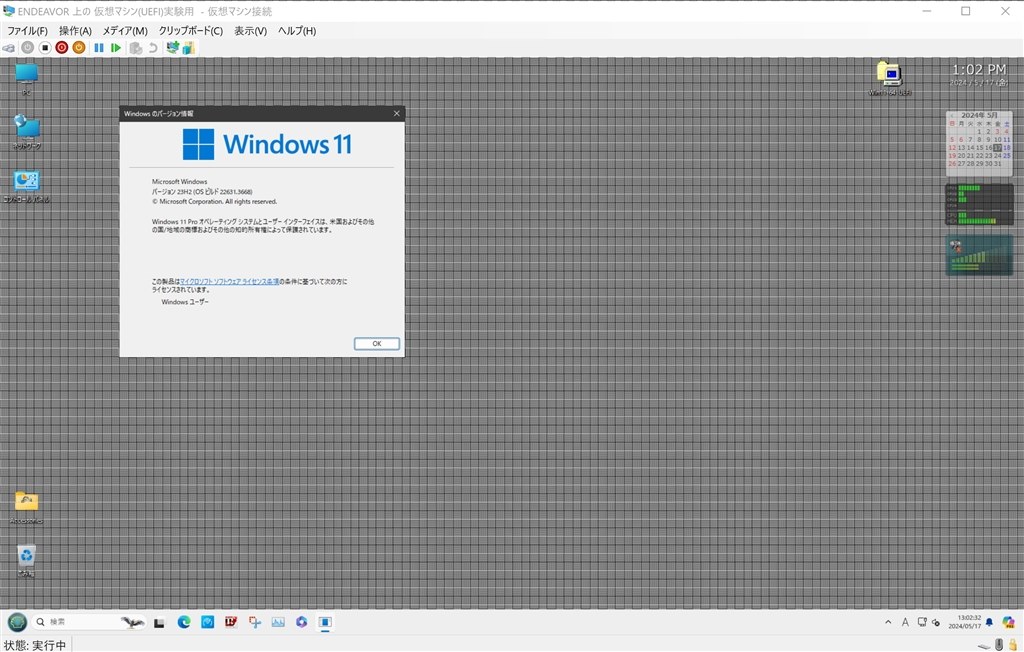Viewport: 1024px width, 652px height.
Task: Toggle enhanced session mode icon
Action: [172, 48]
